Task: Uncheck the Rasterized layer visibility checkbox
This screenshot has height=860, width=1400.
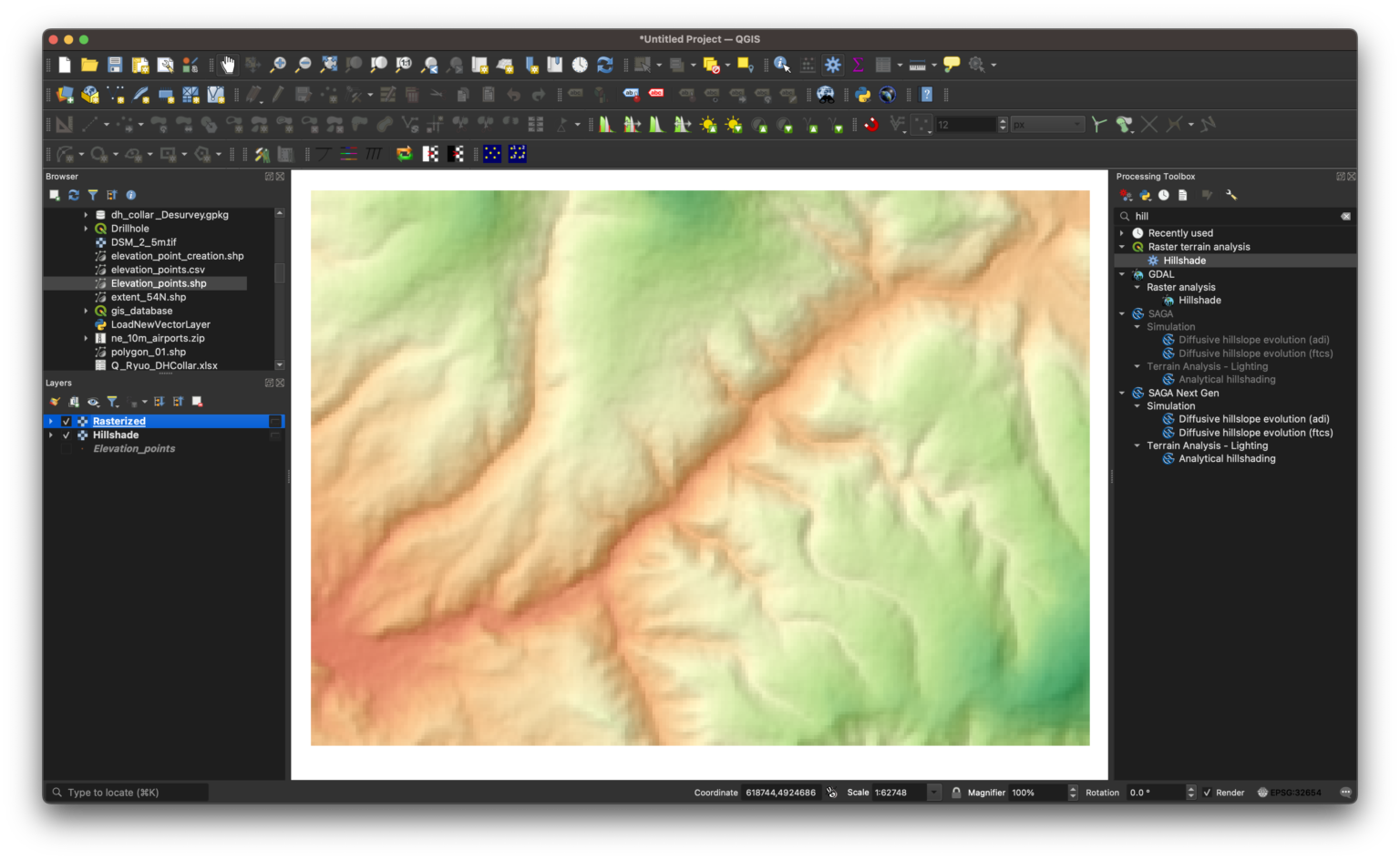Action: [67, 422]
